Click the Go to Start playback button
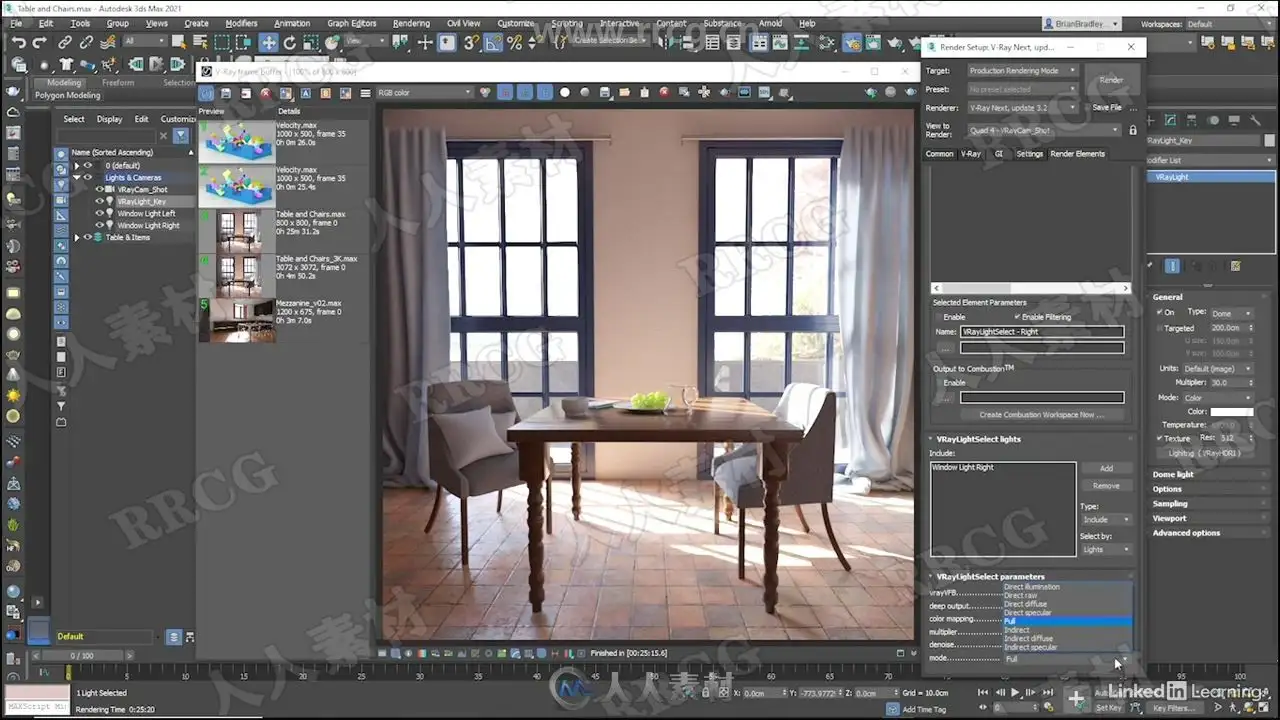This screenshot has width=1280, height=720. 982,693
